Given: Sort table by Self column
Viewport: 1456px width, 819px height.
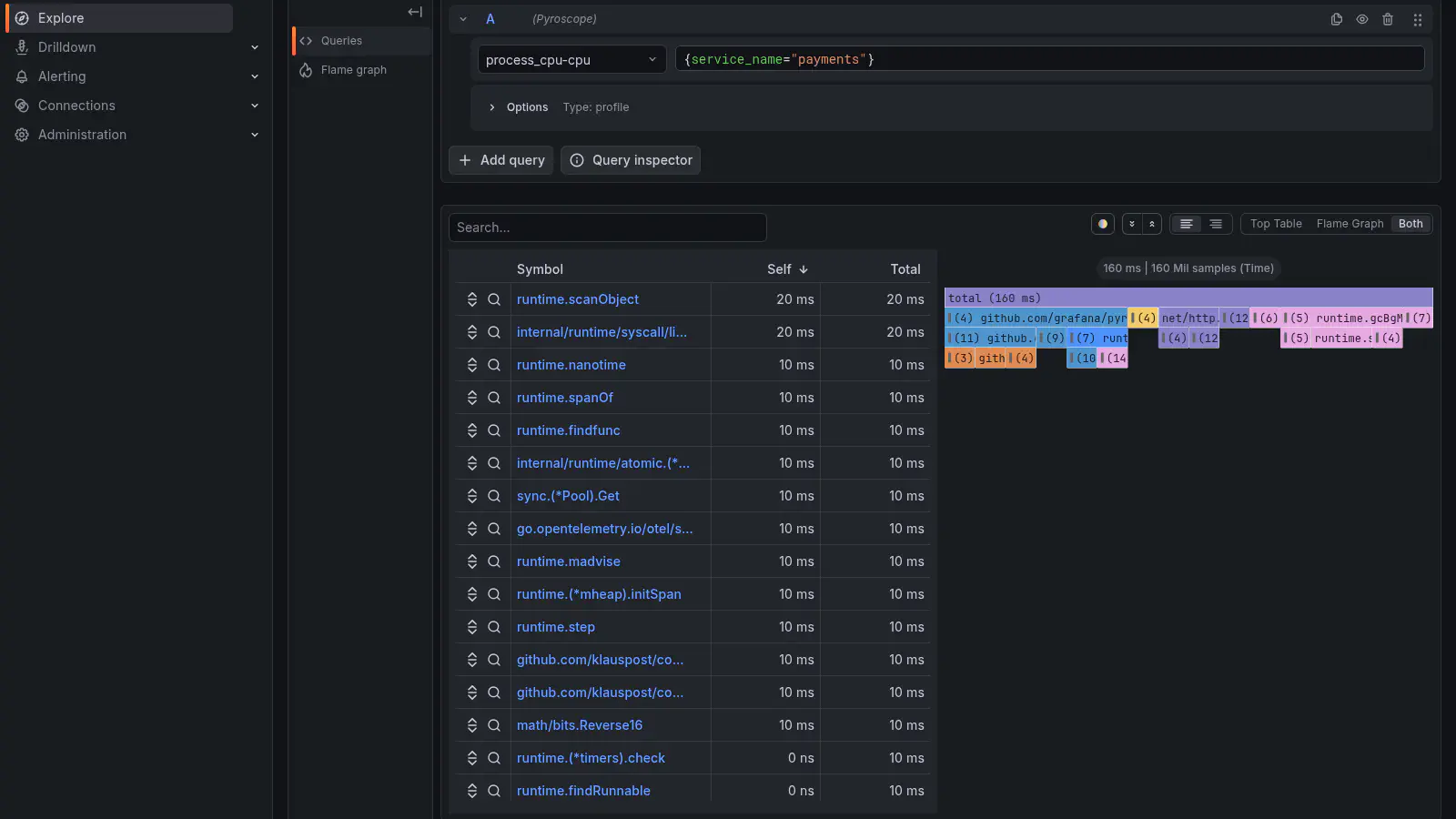Looking at the screenshot, I should pyautogui.click(x=787, y=269).
